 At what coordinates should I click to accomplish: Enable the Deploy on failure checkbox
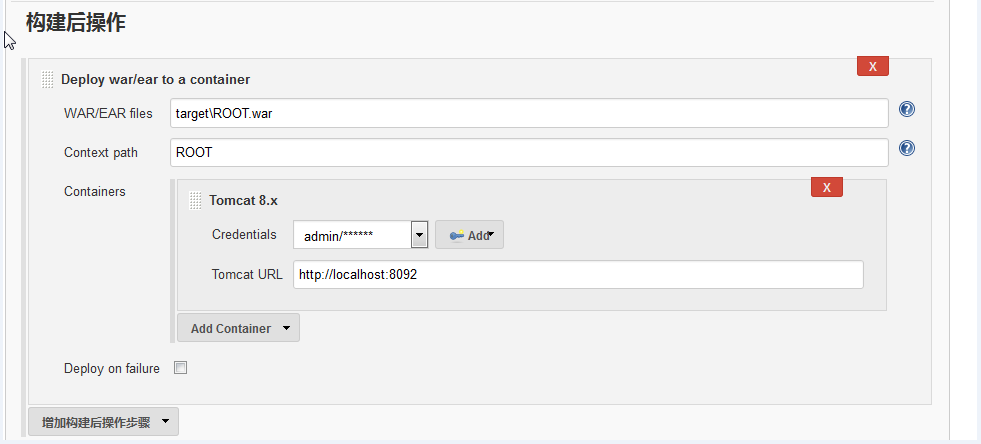181,368
